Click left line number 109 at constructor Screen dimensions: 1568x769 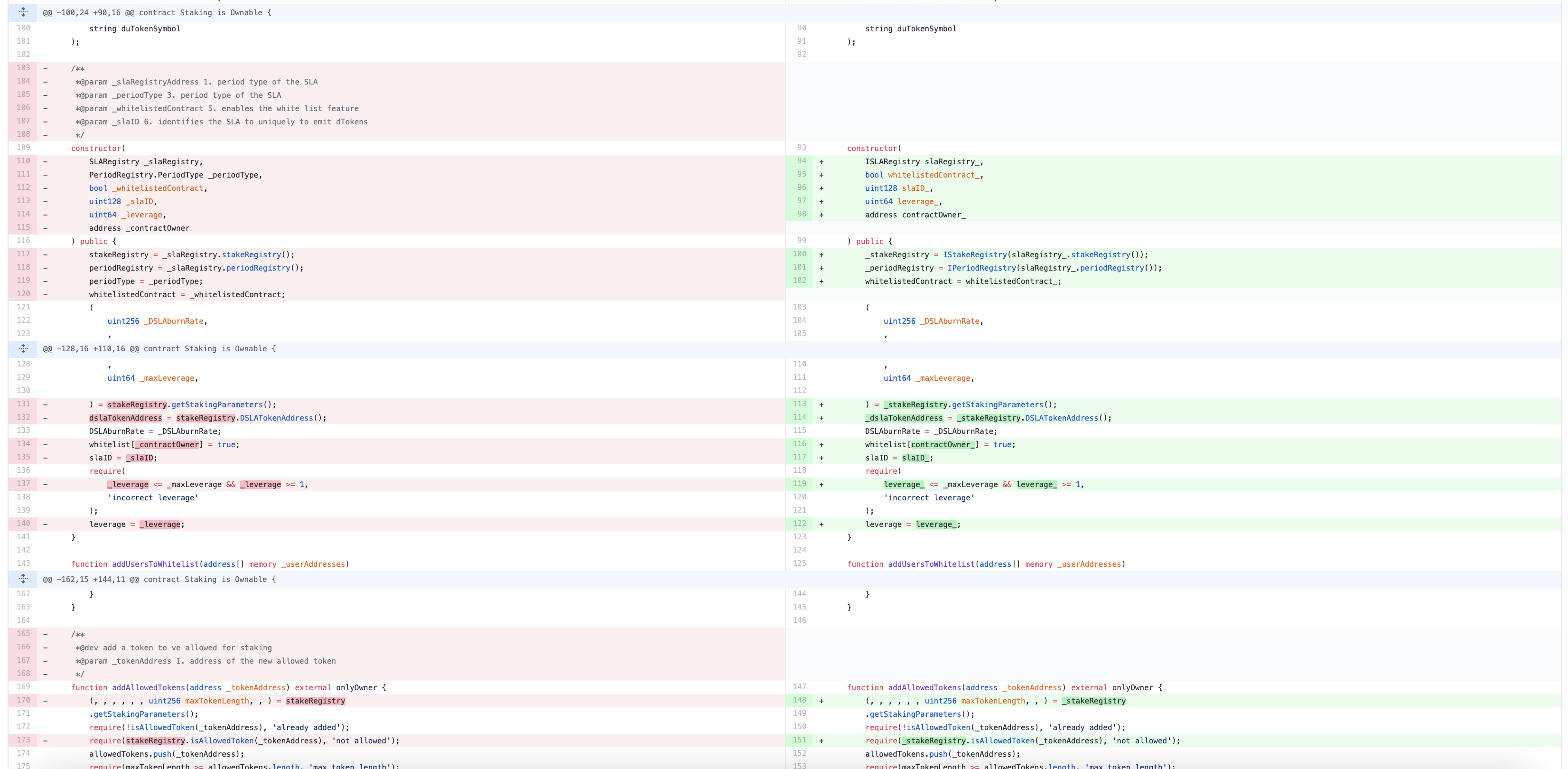pyautogui.click(x=23, y=148)
